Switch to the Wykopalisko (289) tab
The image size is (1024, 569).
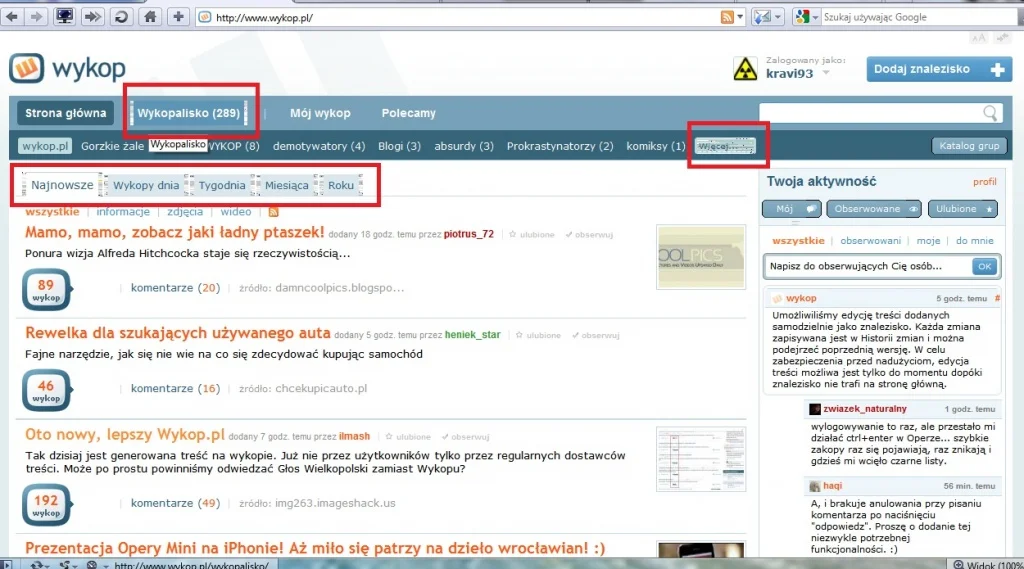pyautogui.click(x=188, y=113)
